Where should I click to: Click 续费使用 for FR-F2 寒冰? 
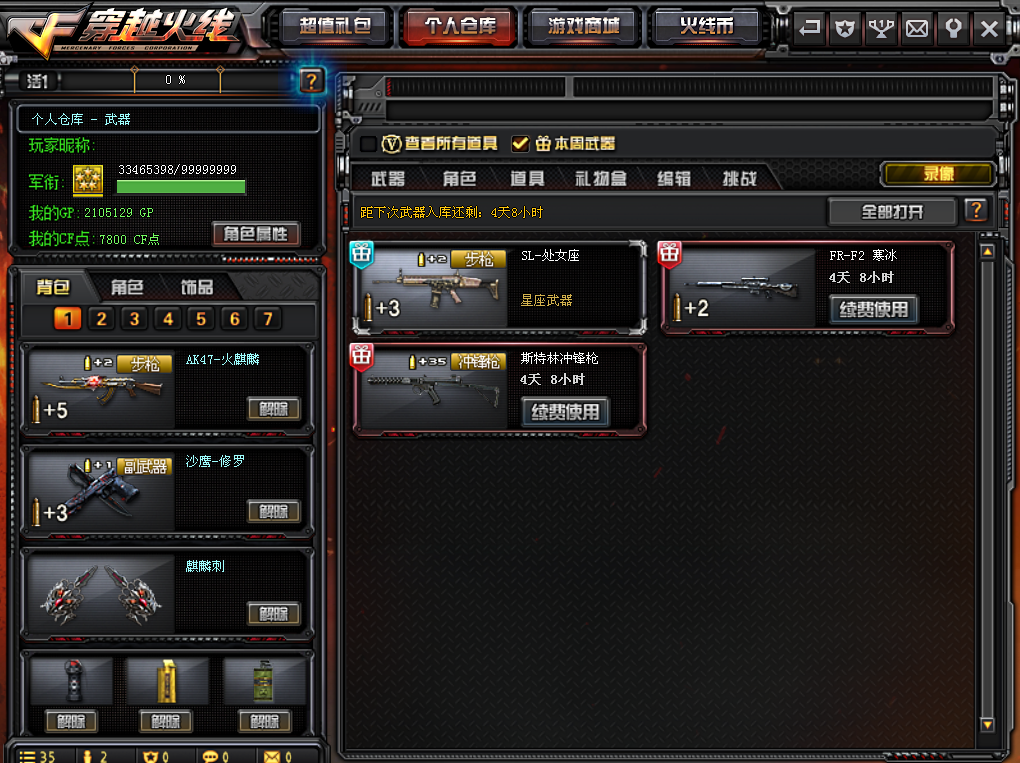[x=874, y=310]
